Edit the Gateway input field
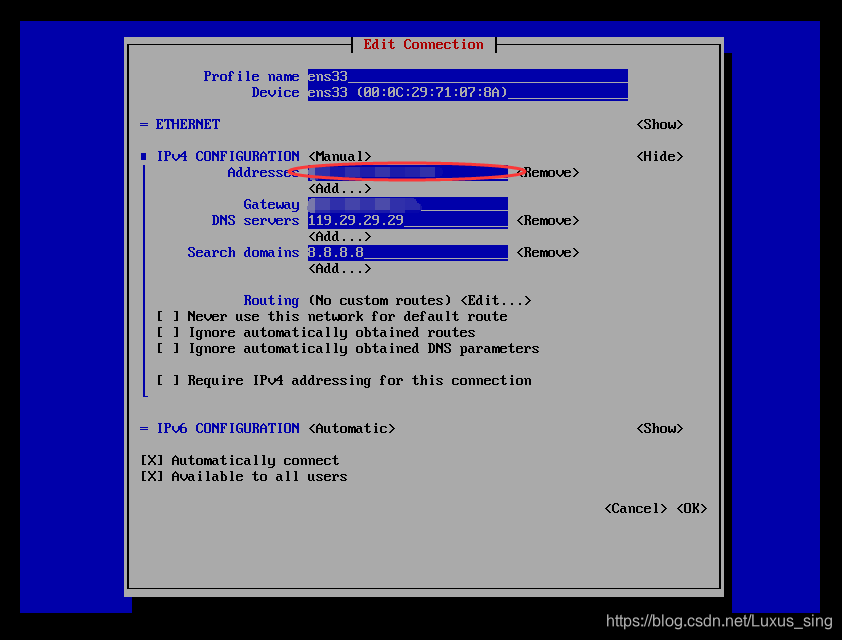842x640 pixels. 408,205
